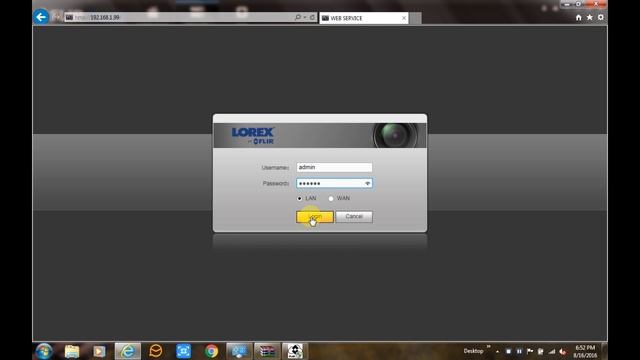Open the blue screen capture taskbar icon
Screen dimensions: 640x360
[x=183, y=351]
